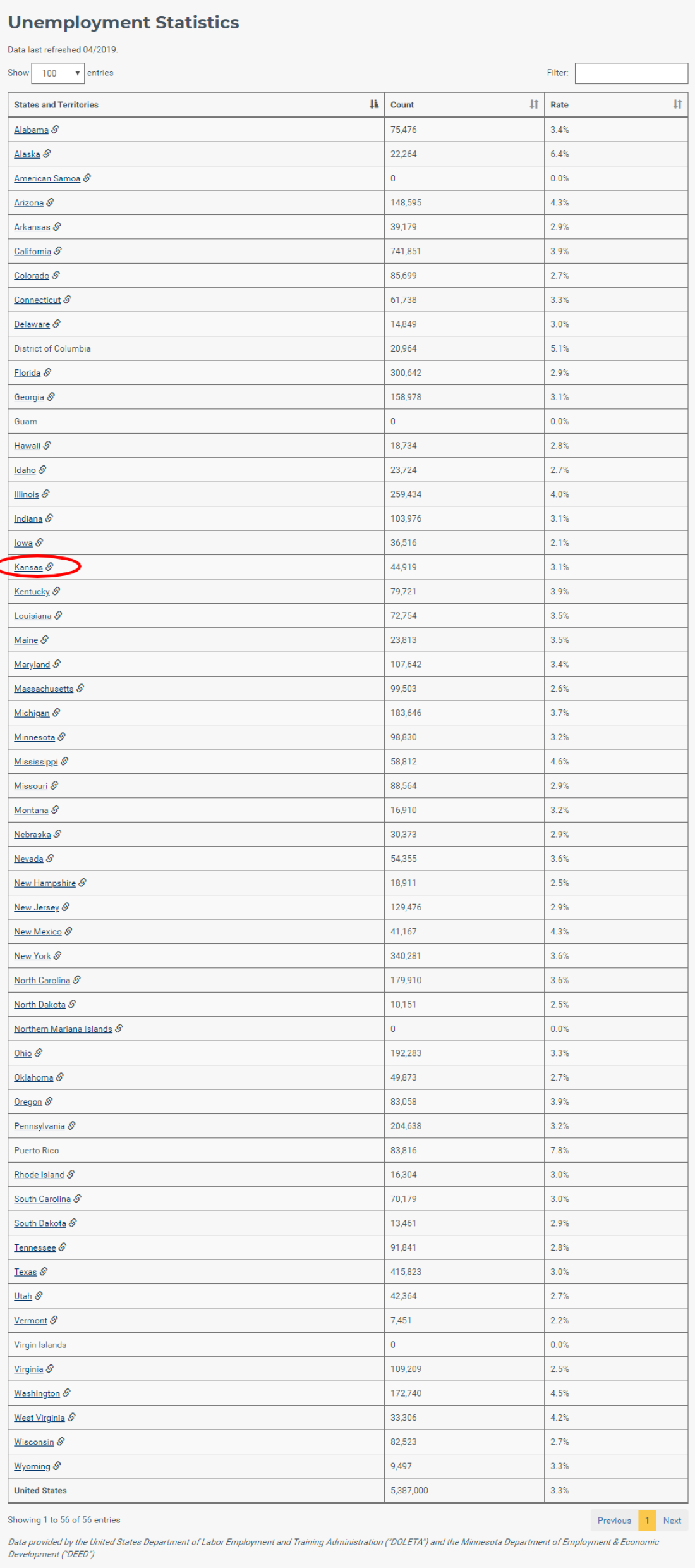The width and height of the screenshot is (695, 1568).
Task: Toggle sort order of States and Territories
Action: (x=374, y=104)
